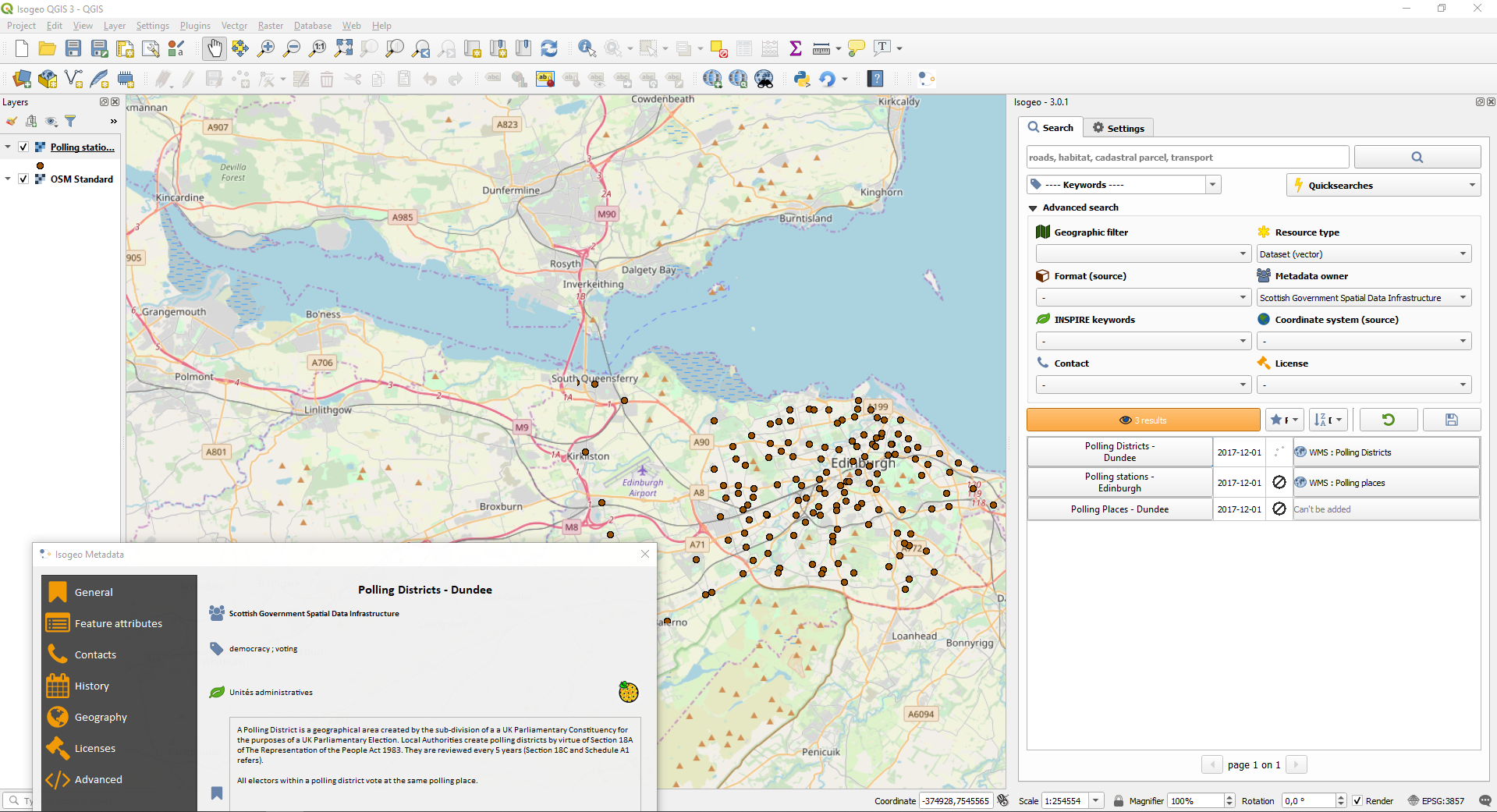
Task: Click the reset search green arrow button
Action: [x=1388, y=420]
